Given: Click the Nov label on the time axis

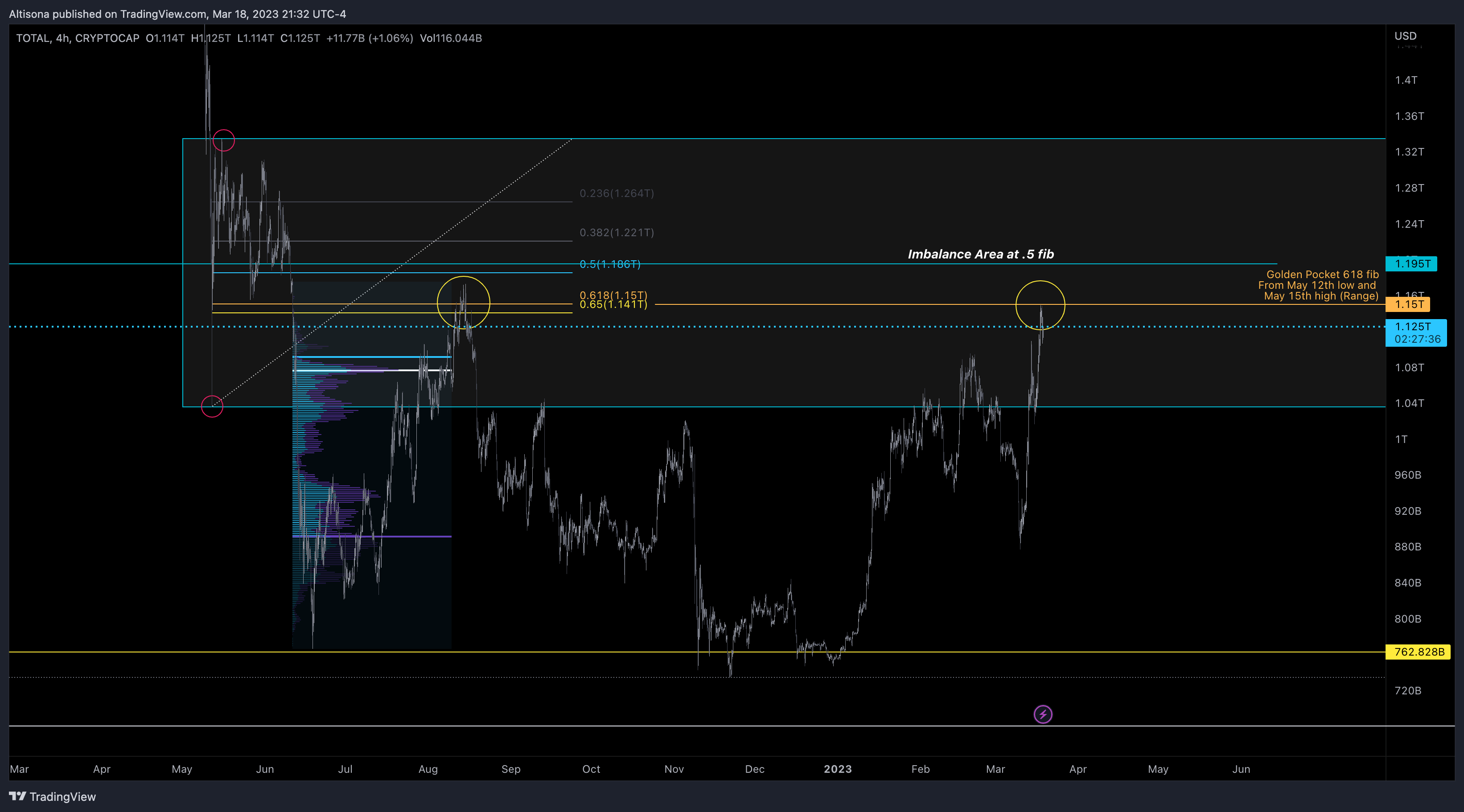Looking at the screenshot, I should pos(674,769).
